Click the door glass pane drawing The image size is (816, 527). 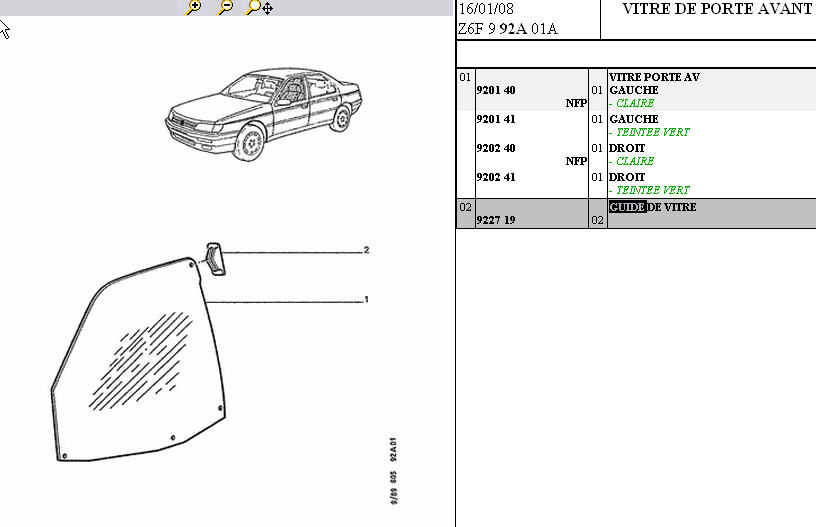click(x=140, y=370)
